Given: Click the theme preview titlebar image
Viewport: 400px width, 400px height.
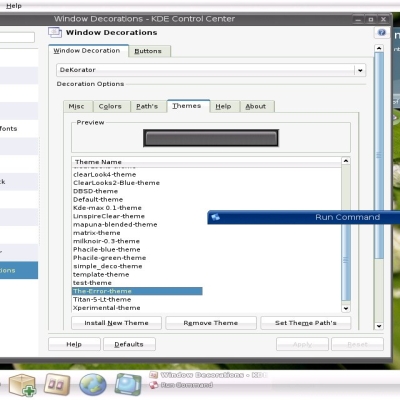Looking at the screenshot, I should pyautogui.click(x=211, y=138).
